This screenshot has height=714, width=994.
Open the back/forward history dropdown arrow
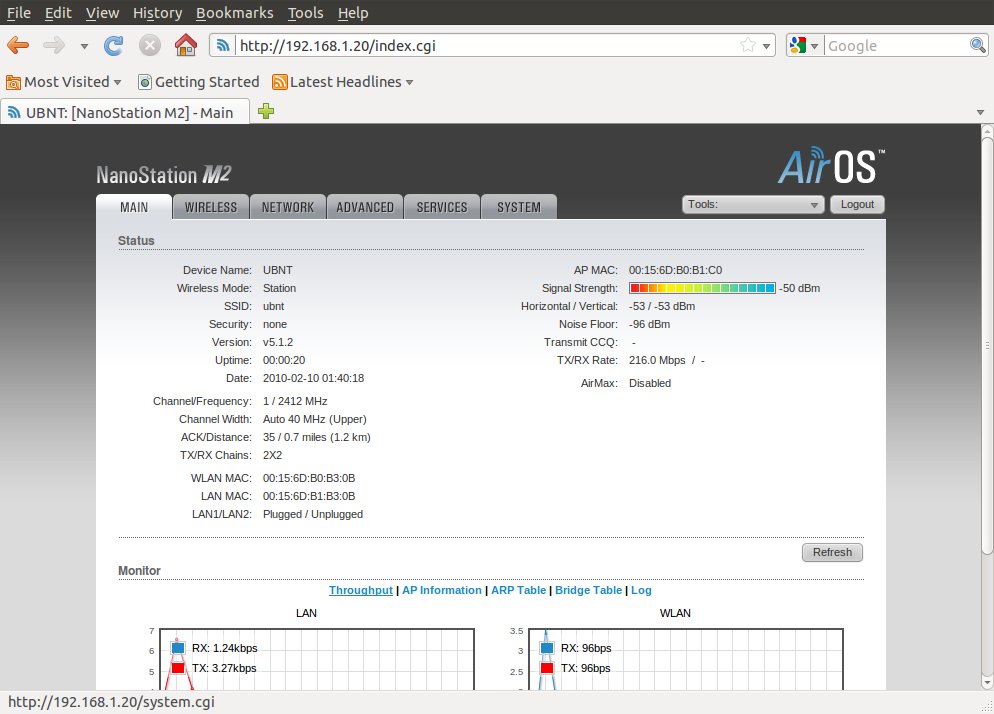pyautogui.click(x=84, y=46)
